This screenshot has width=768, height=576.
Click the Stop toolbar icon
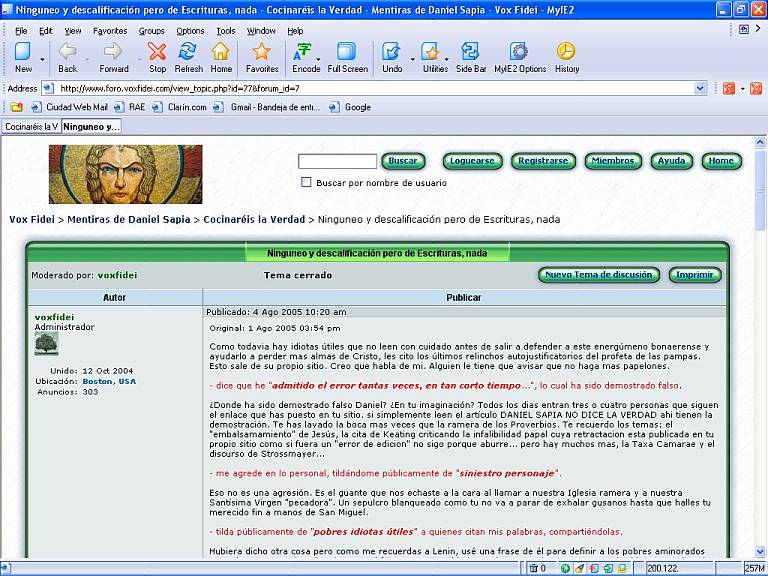[157, 56]
